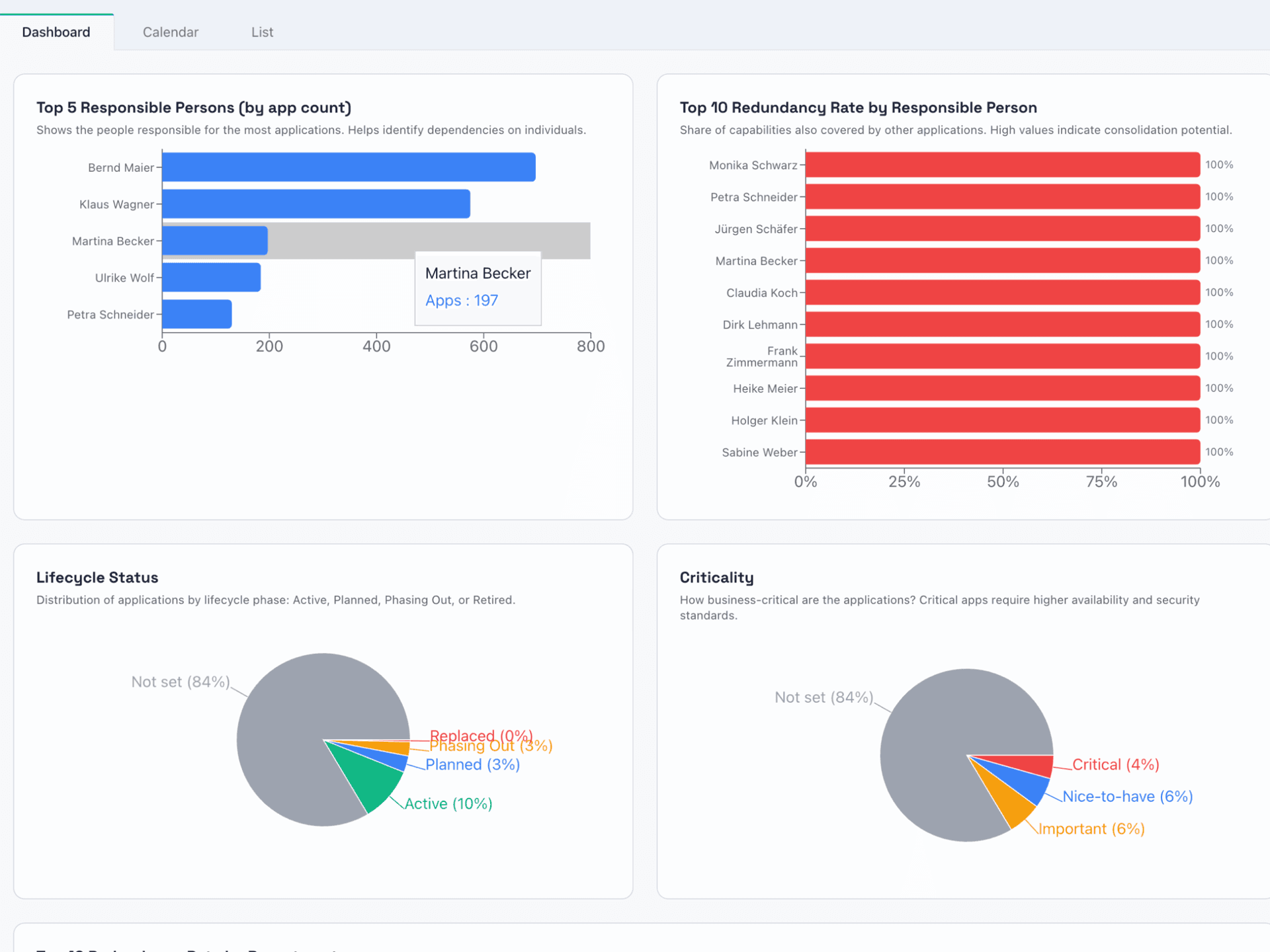Click Klaus Wagner's blue bar
Viewport: 1270px width, 952px height.
click(x=316, y=204)
